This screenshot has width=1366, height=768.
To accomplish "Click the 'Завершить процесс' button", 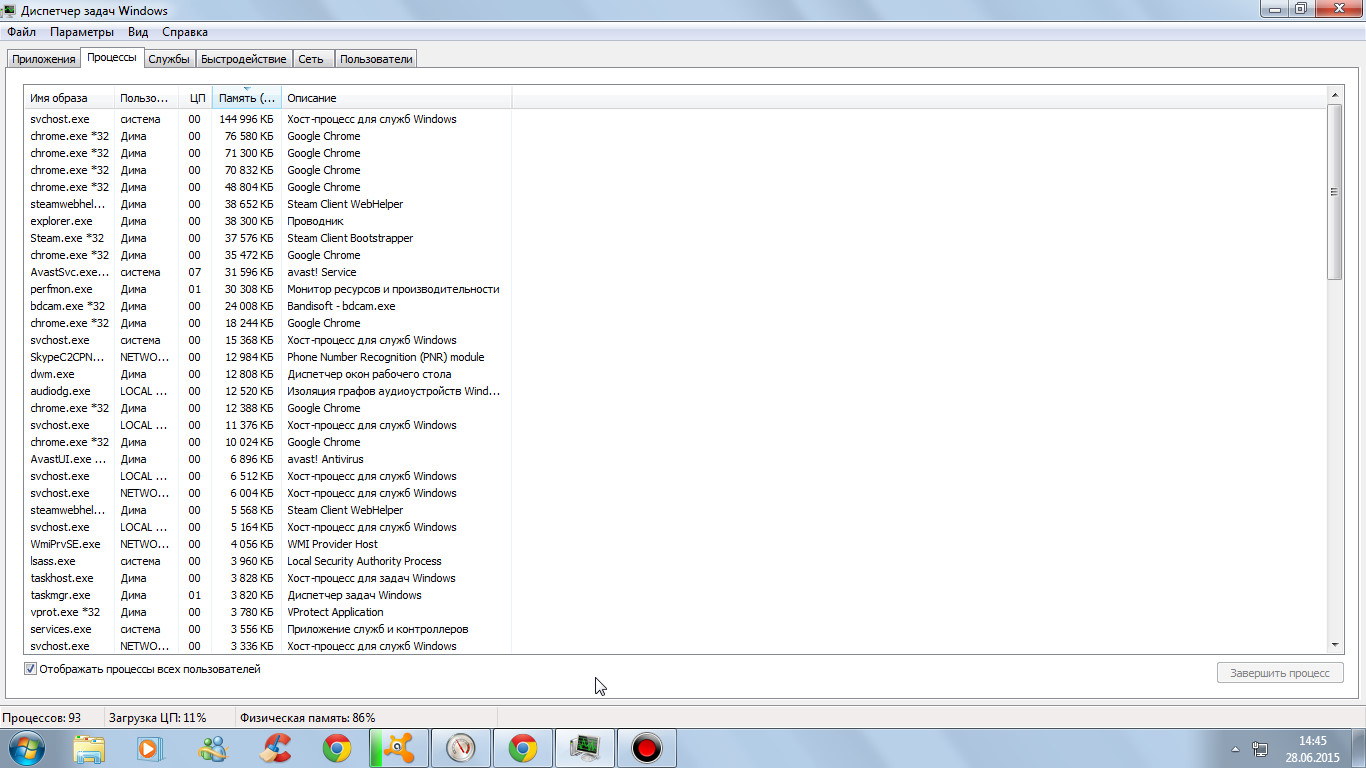I will point(1280,673).
